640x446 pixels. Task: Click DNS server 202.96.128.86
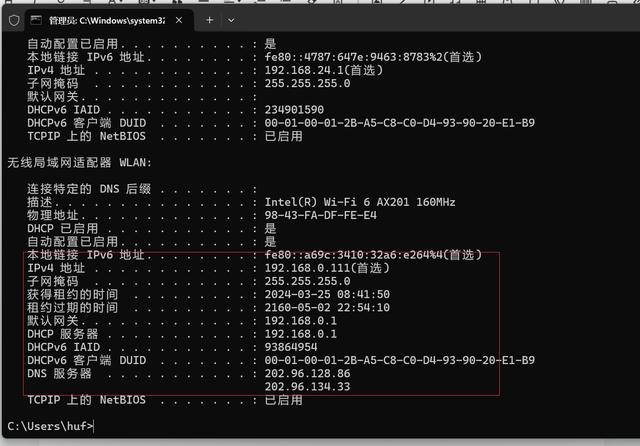pyautogui.click(x=307, y=373)
